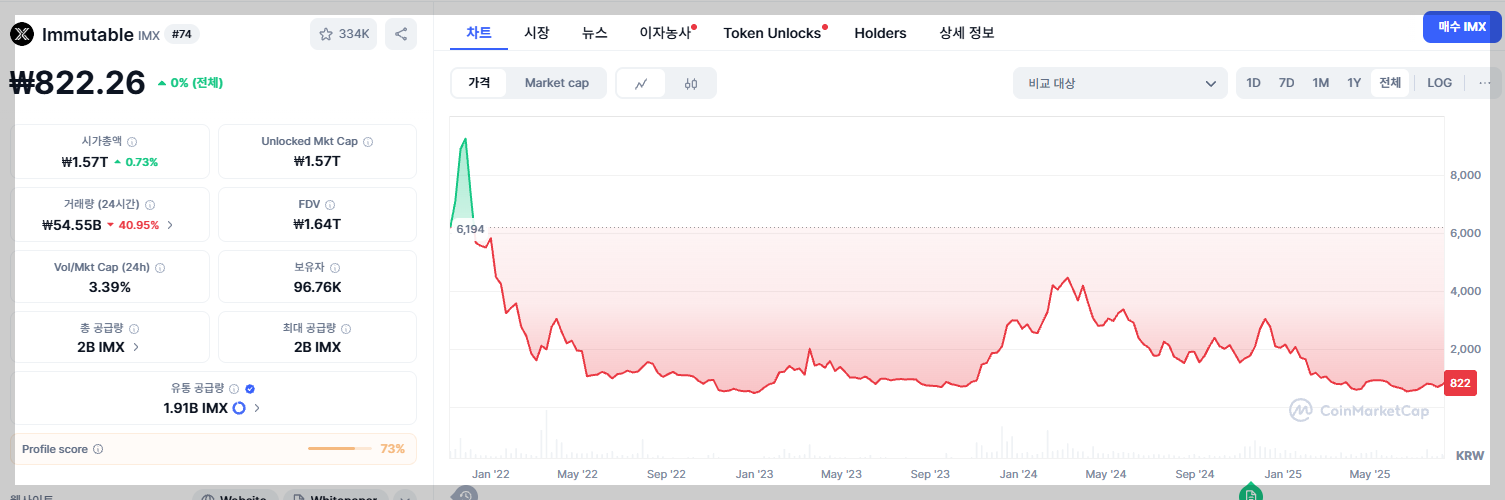Click the green document marker on timeline
The width and height of the screenshot is (1505, 500).
tap(1250, 495)
